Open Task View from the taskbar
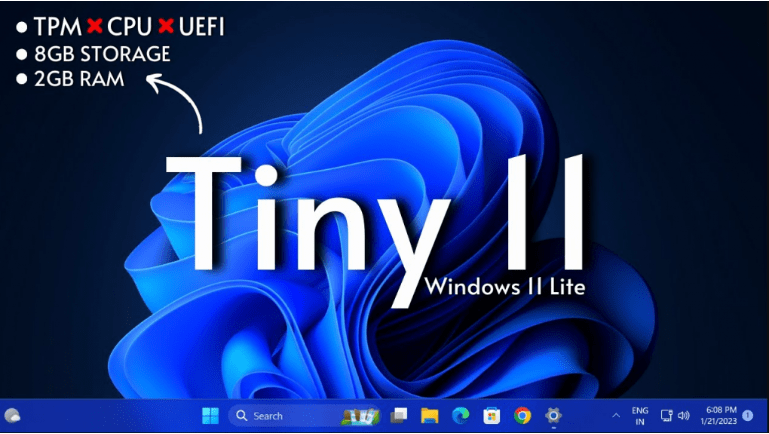Image resolution: width=769 pixels, height=434 pixels. coord(399,416)
